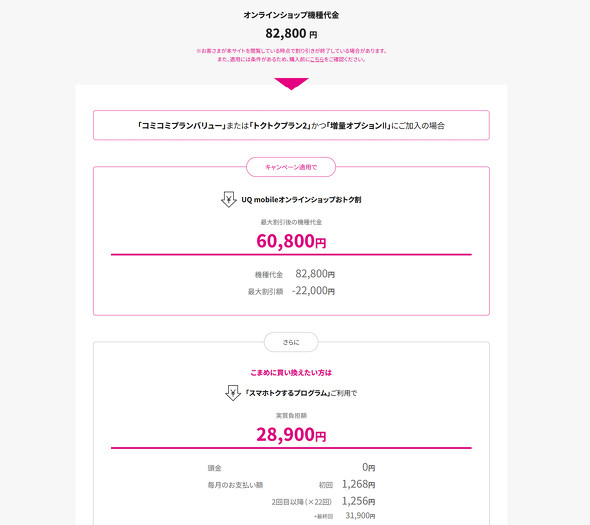Click the こちら link in the pink notice
This screenshot has height=525, width=590.
pyautogui.click(x=317, y=59)
